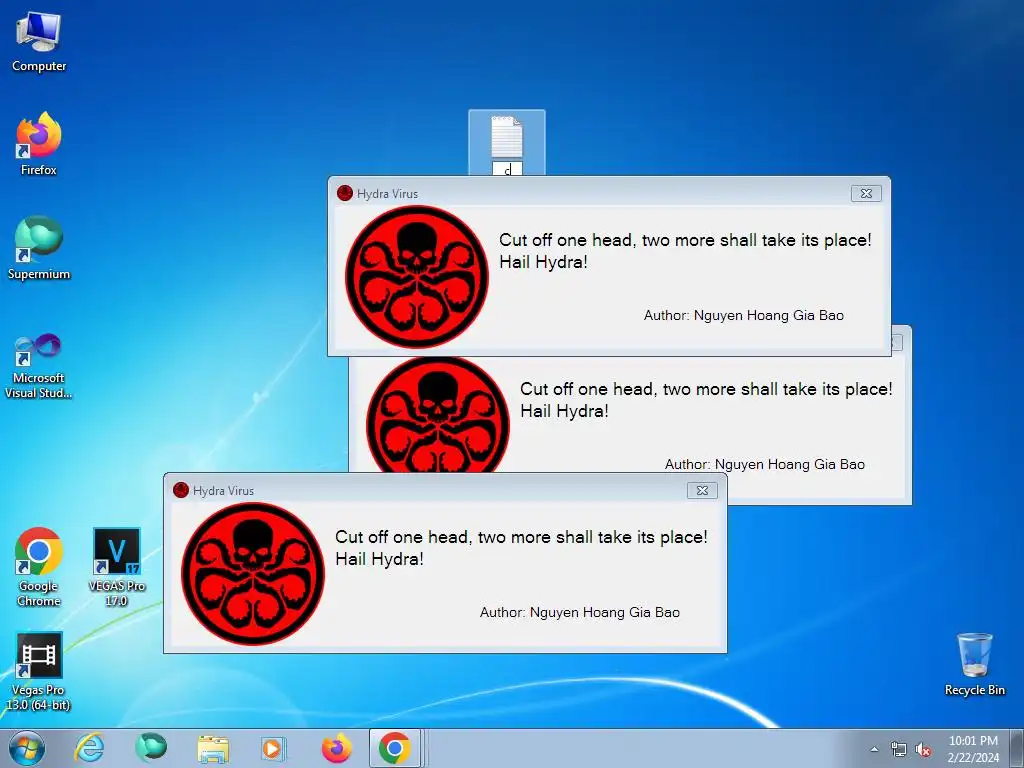Select Vegas Pro 13.0 (64-bit) shortcut
Image resolution: width=1024 pixels, height=768 pixels.
[39, 671]
